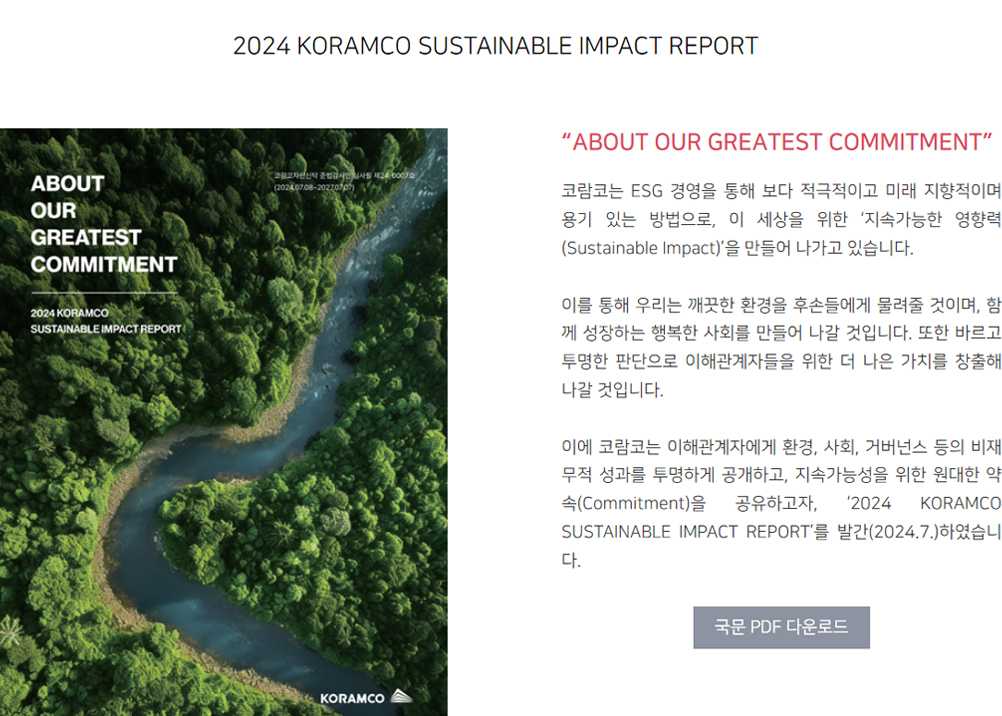Click the KORAMCO logo on the cover
This screenshot has height=716, width=1002.
[x=366, y=697]
